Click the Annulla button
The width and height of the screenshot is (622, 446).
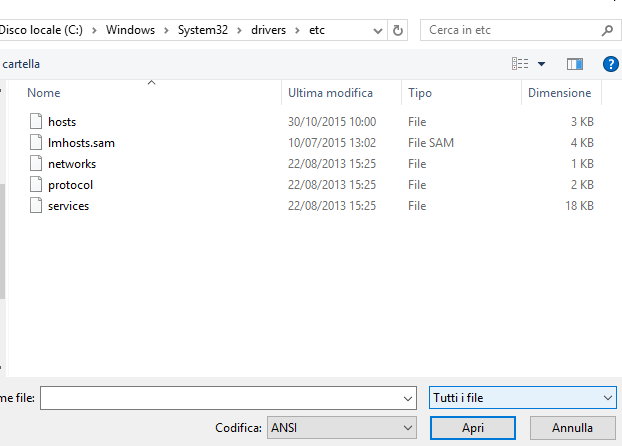point(572,428)
